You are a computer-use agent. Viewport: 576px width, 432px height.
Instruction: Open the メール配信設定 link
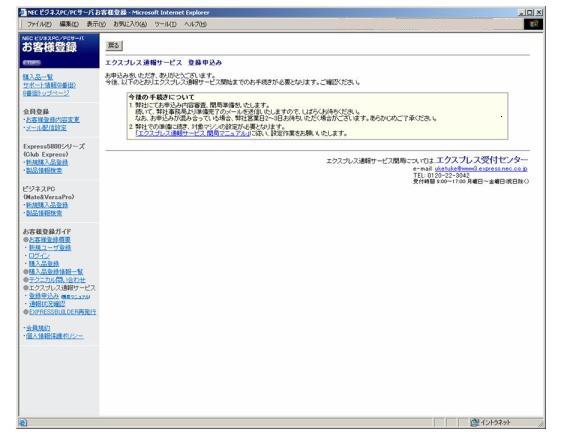pos(46,128)
